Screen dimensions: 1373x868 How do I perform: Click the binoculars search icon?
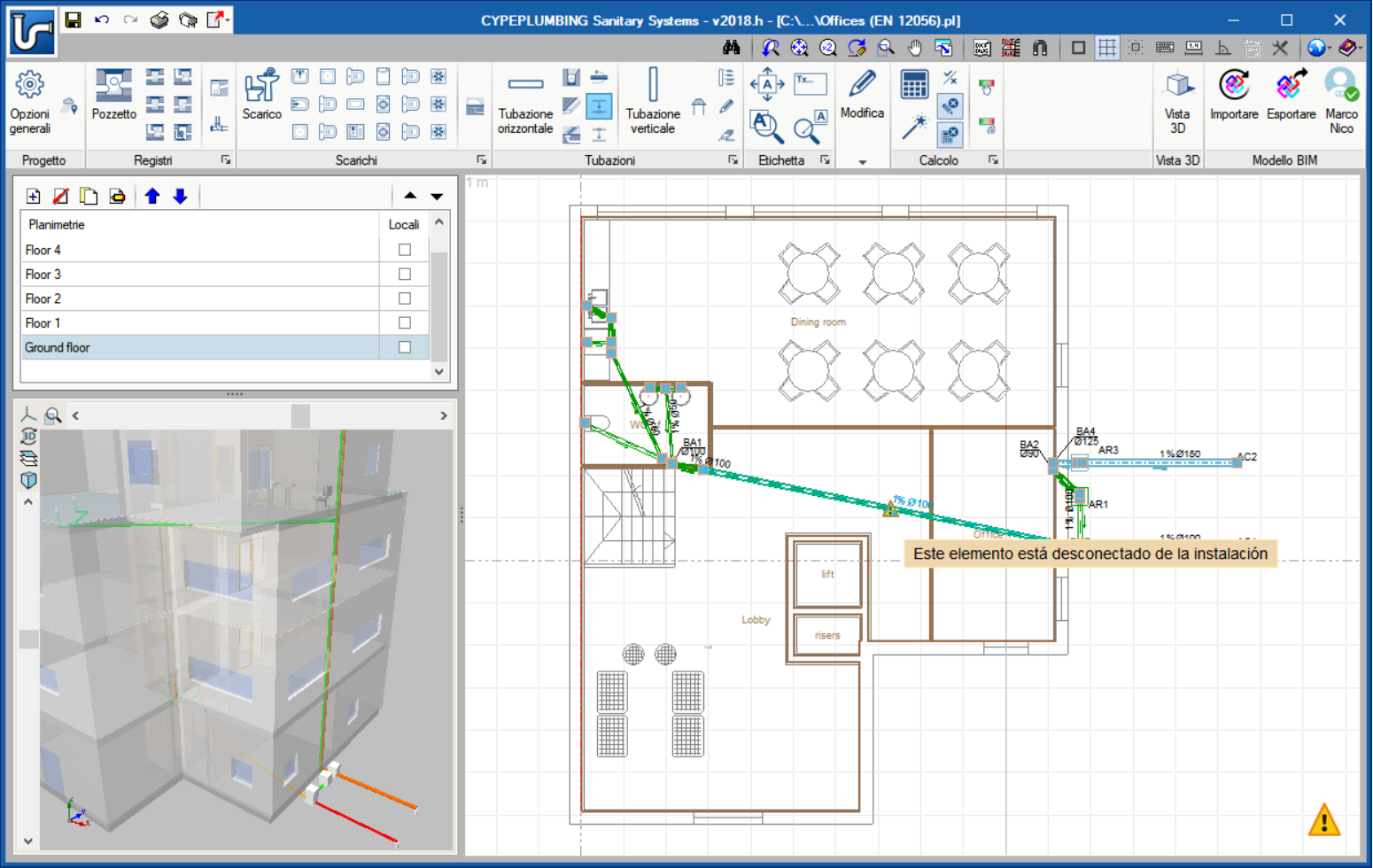(731, 48)
